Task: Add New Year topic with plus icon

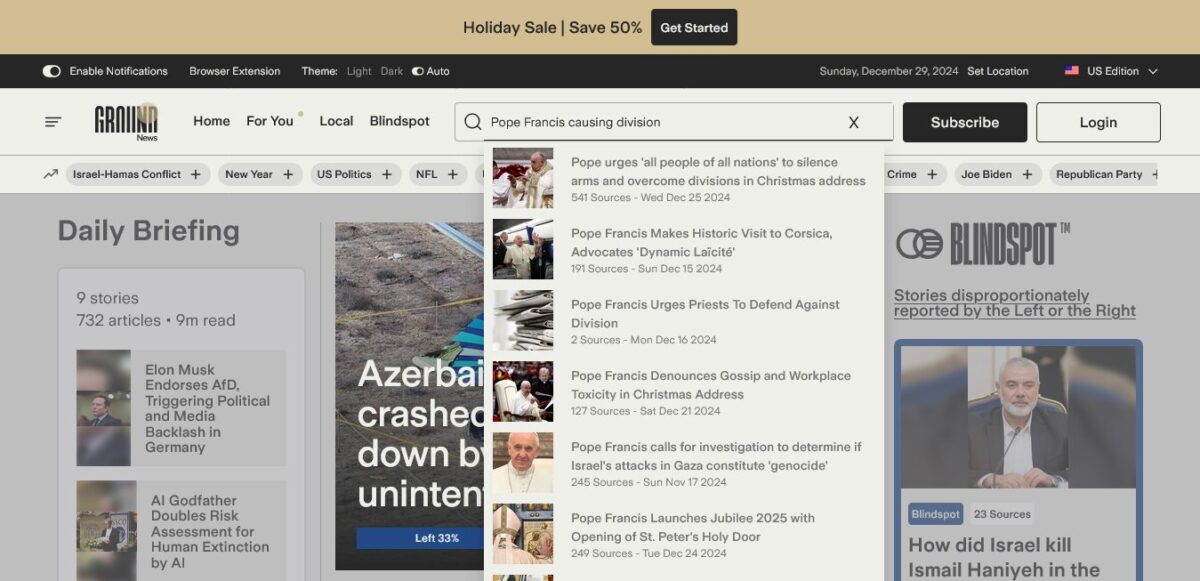Action: point(288,174)
